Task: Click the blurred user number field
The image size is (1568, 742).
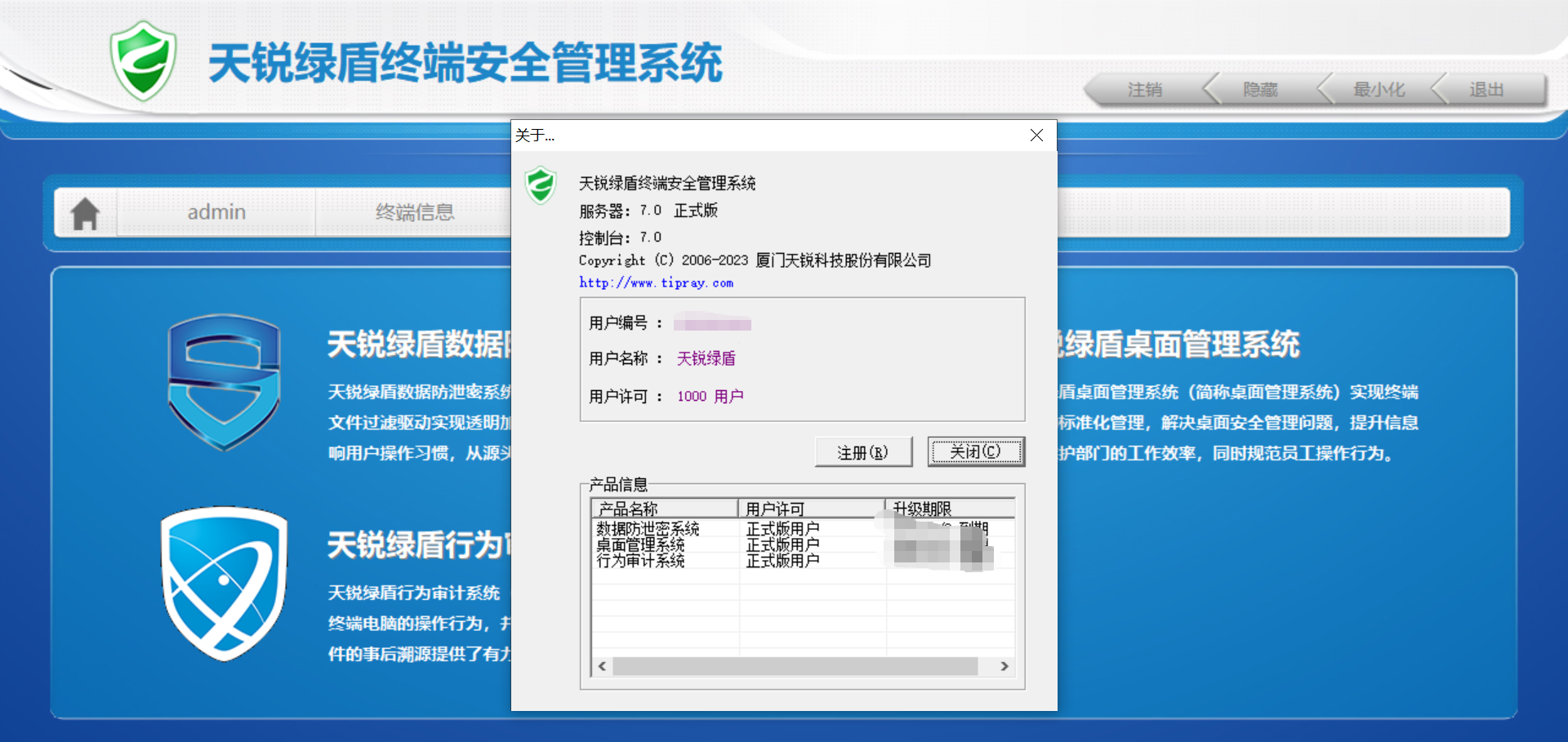Action: click(x=712, y=323)
